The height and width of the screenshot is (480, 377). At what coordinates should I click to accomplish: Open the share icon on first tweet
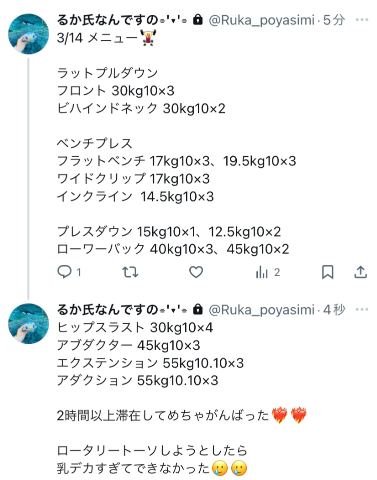[x=360, y=272]
